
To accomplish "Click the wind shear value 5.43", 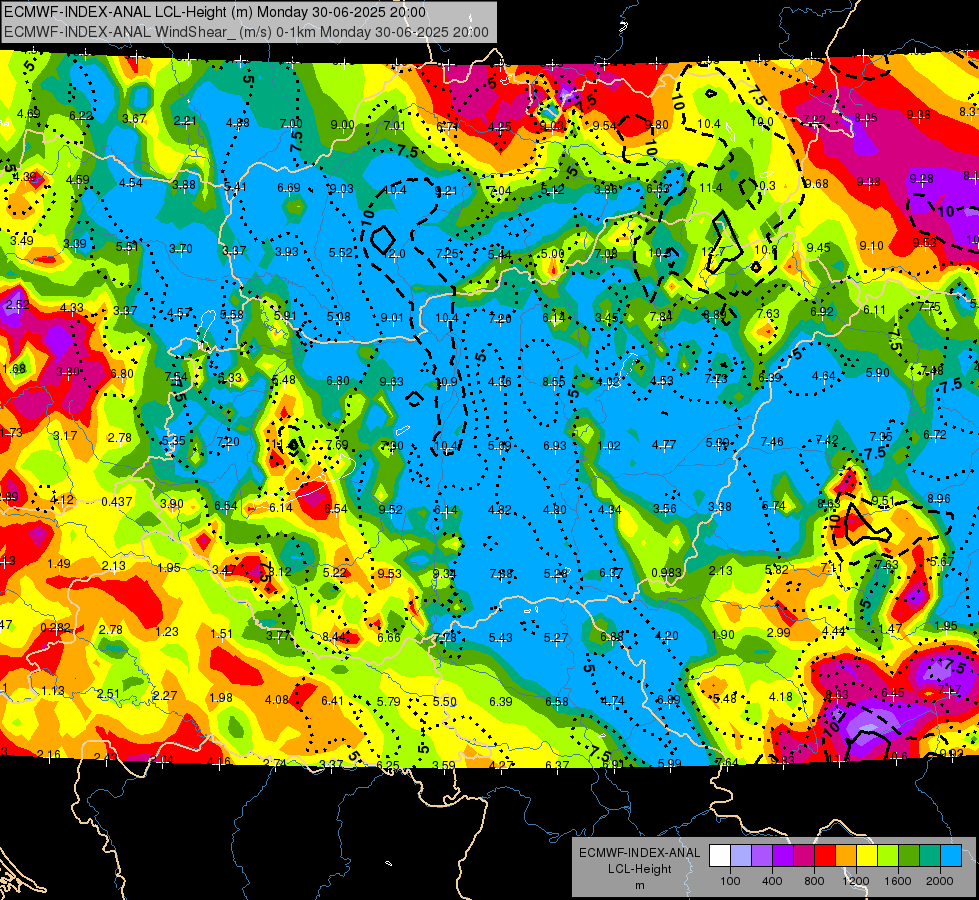I will click(501, 637).
